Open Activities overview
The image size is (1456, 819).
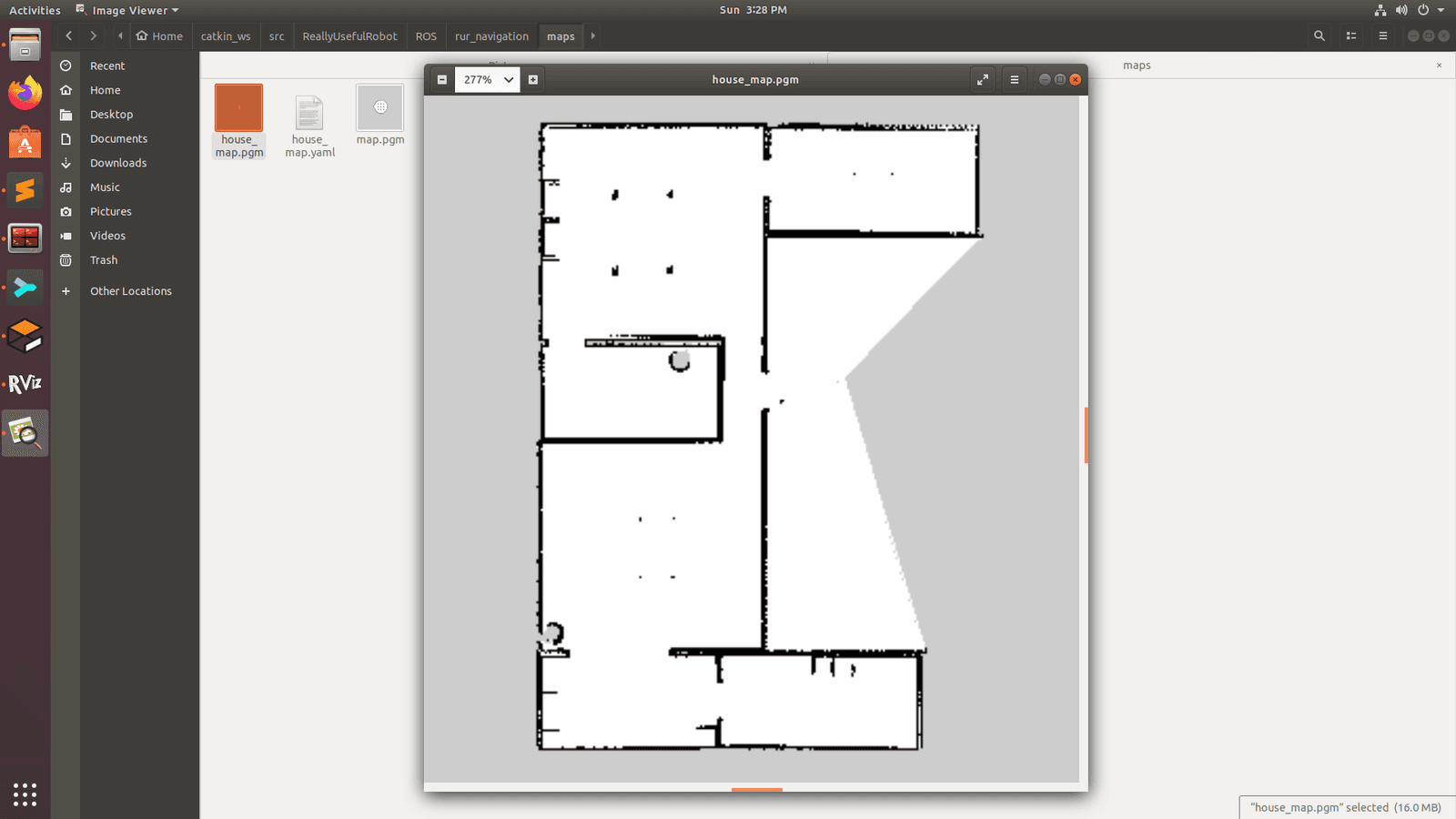tap(35, 10)
